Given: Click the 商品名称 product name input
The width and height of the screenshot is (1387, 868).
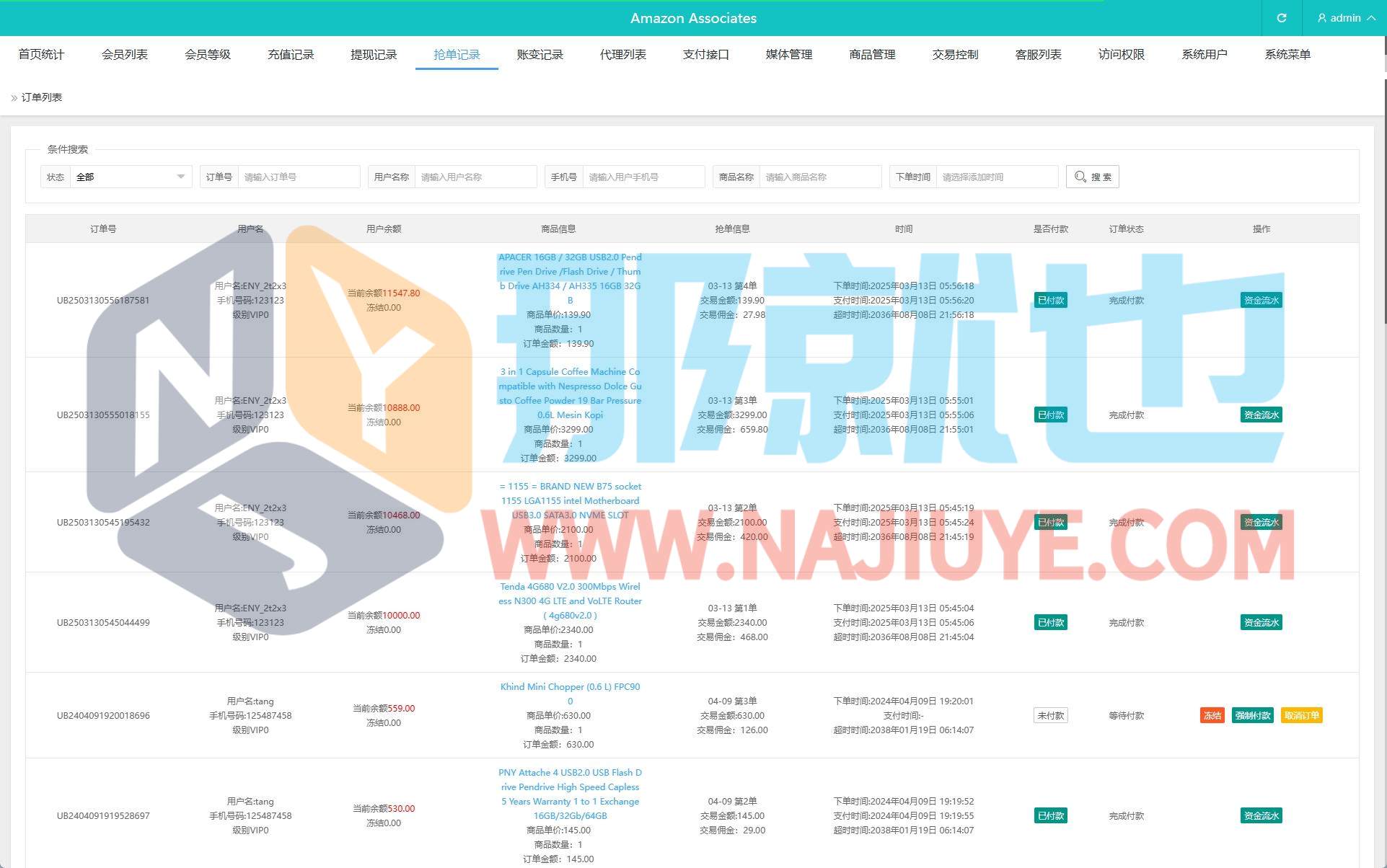Looking at the screenshot, I should pos(819,177).
